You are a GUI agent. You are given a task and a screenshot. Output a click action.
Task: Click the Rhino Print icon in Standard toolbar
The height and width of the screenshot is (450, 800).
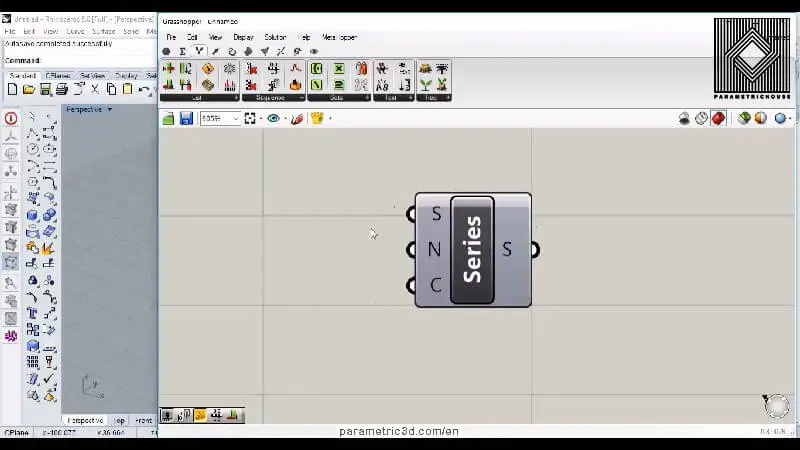[62, 90]
